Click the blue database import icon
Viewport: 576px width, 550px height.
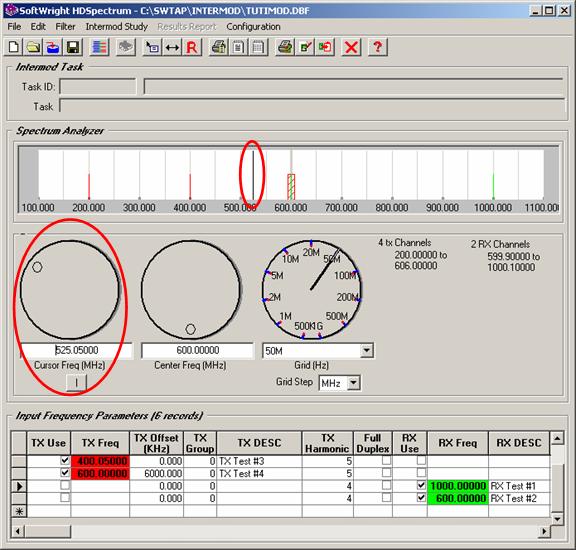click(53, 47)
